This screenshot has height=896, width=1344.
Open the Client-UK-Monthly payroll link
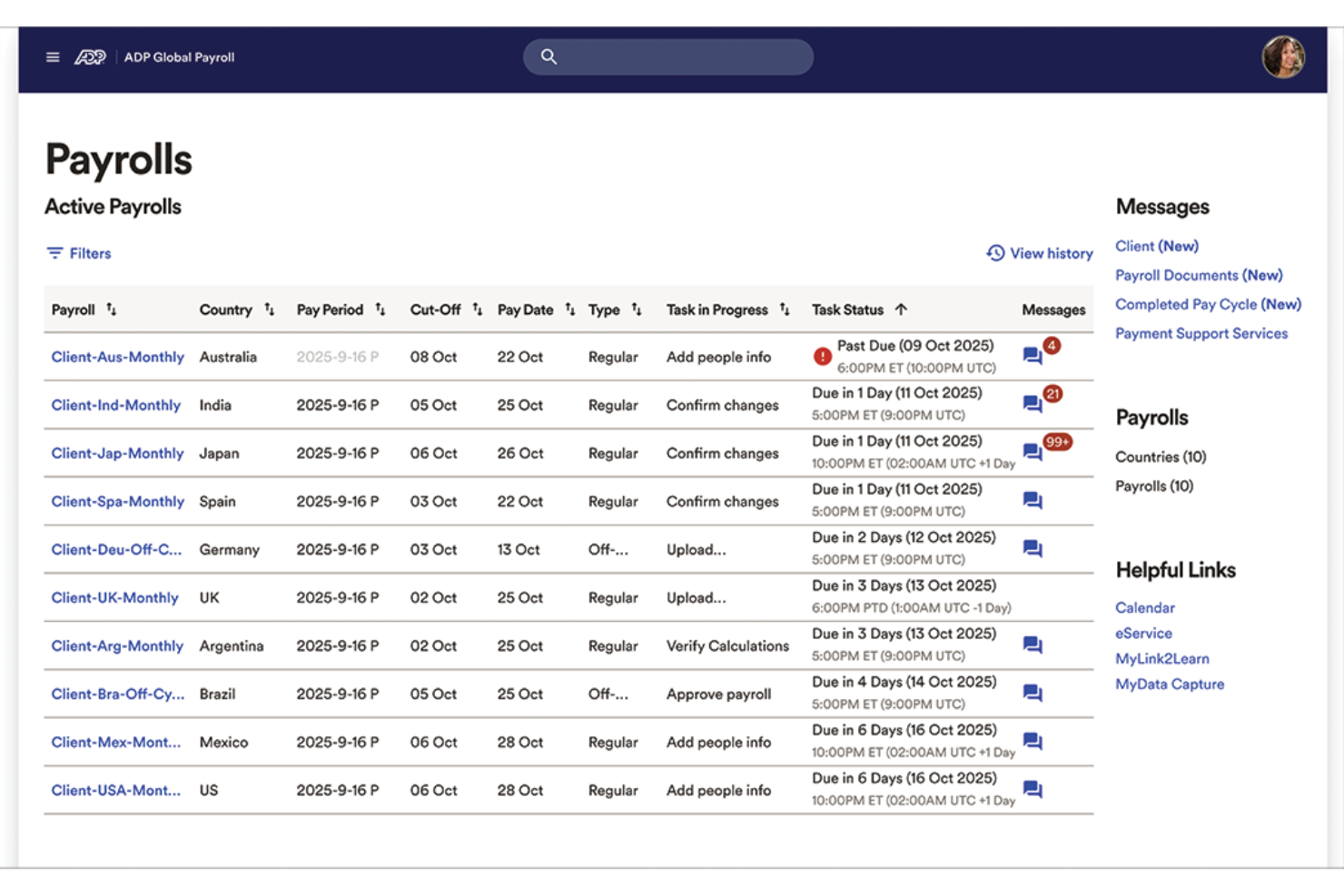(114, 597)
